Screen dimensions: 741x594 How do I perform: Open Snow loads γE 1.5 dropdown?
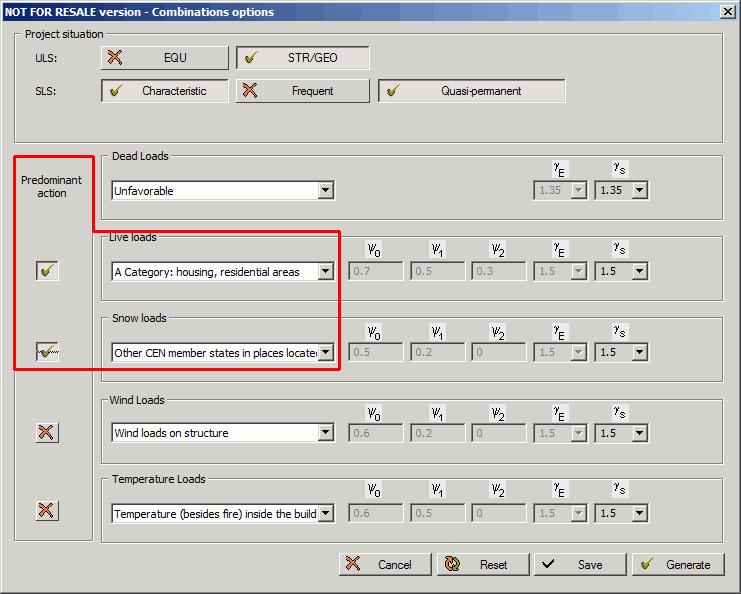click(560, 352)
